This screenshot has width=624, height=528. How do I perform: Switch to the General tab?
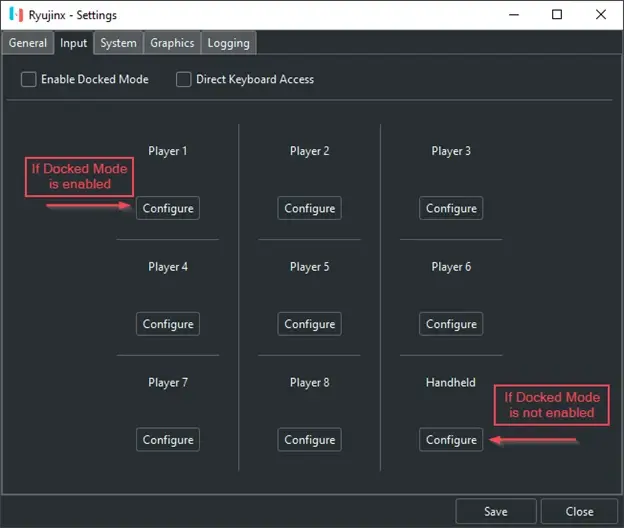(x=28, y=43)
